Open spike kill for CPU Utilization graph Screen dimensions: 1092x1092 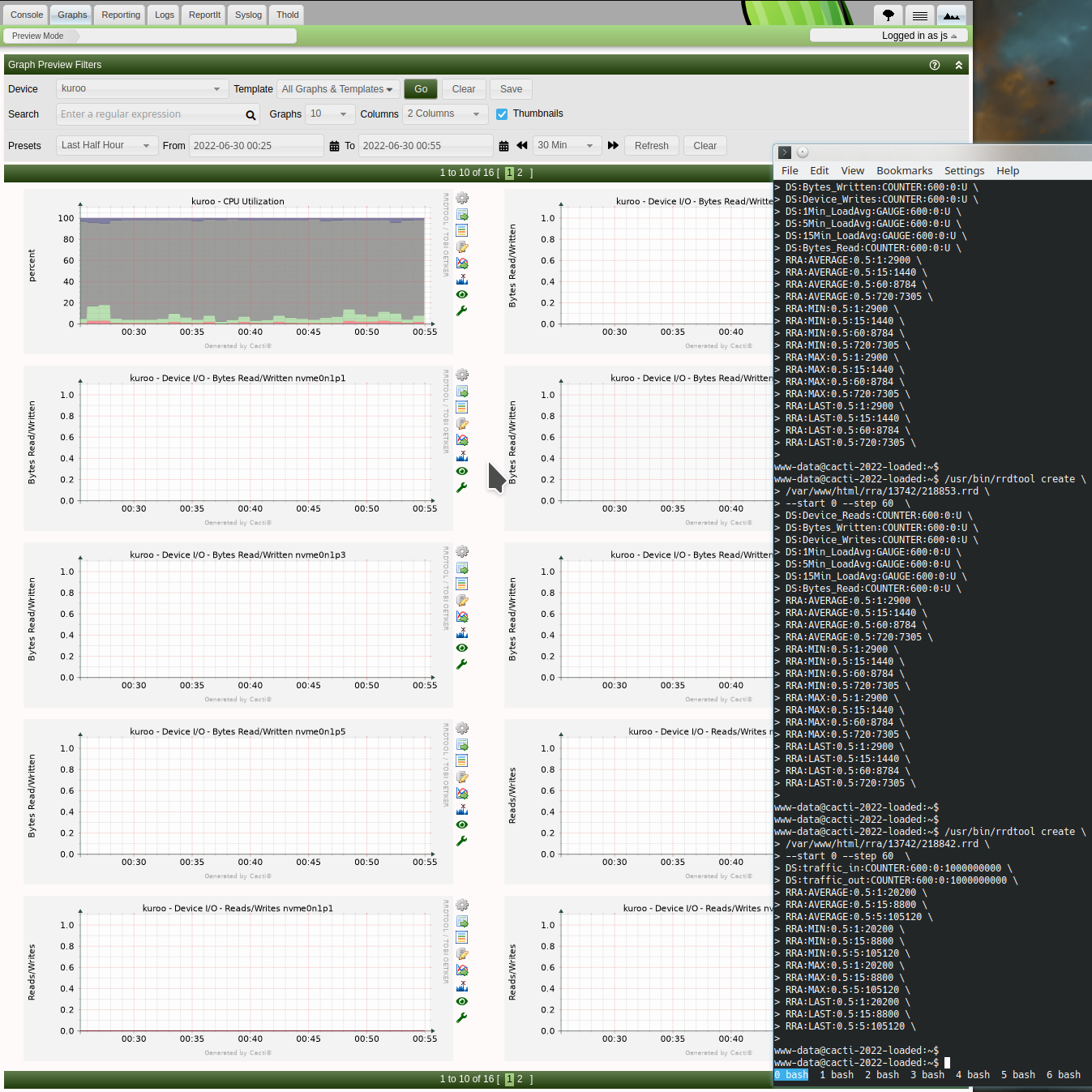(462, 279)
